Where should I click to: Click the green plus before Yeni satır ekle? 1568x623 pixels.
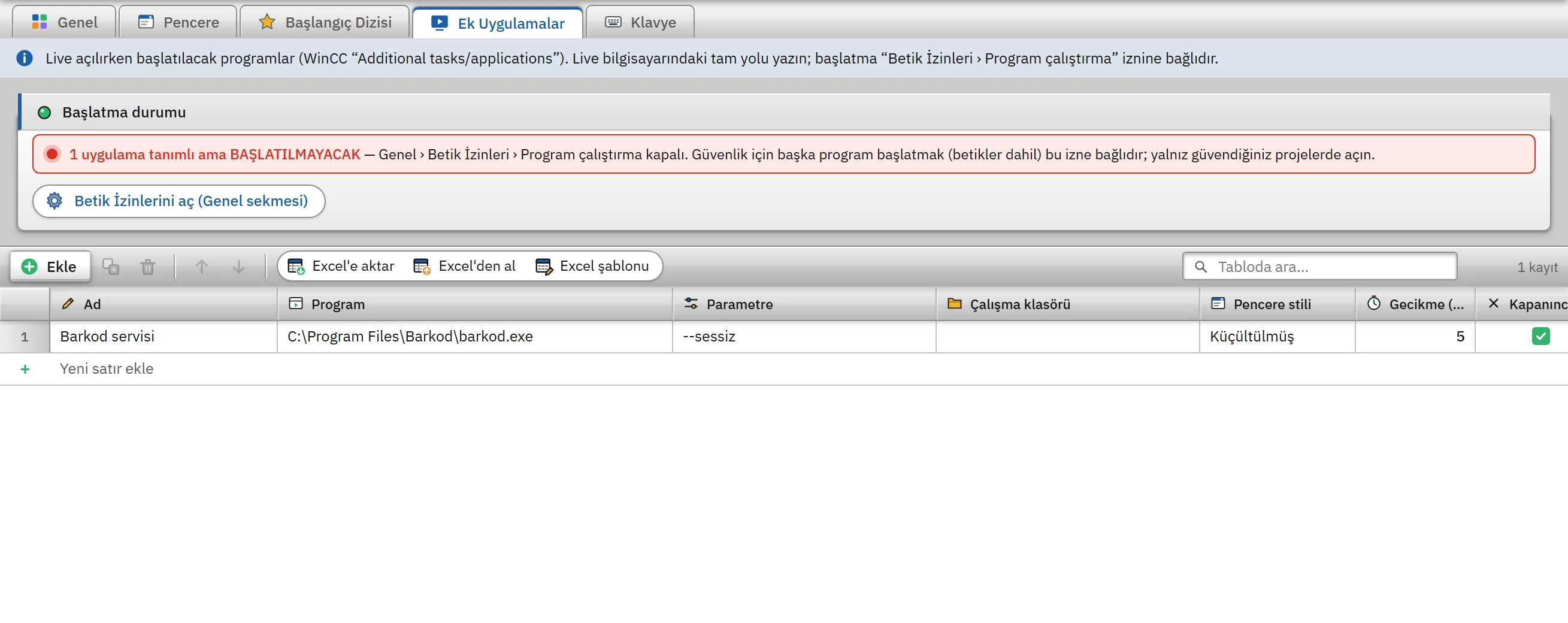click(25, 369)
